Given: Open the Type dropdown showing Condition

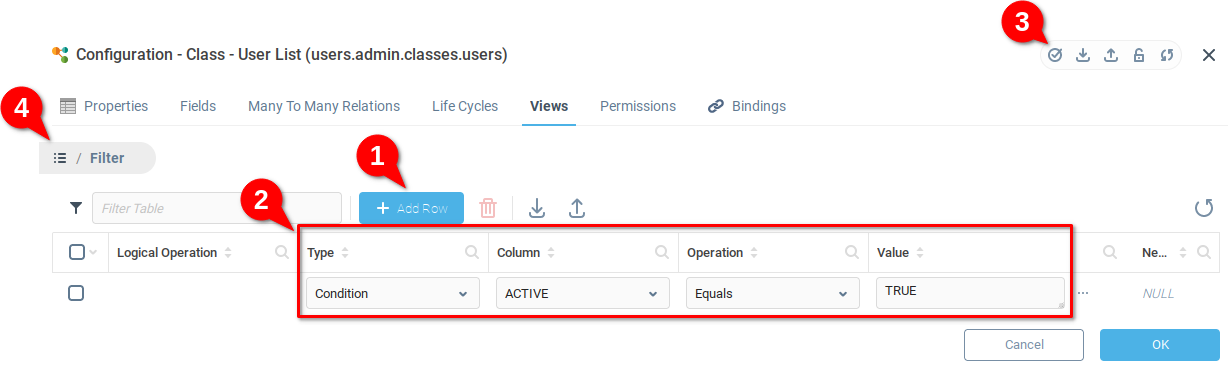Looking at the screenshot, I should pyautogui.click(x=391, y=294).
